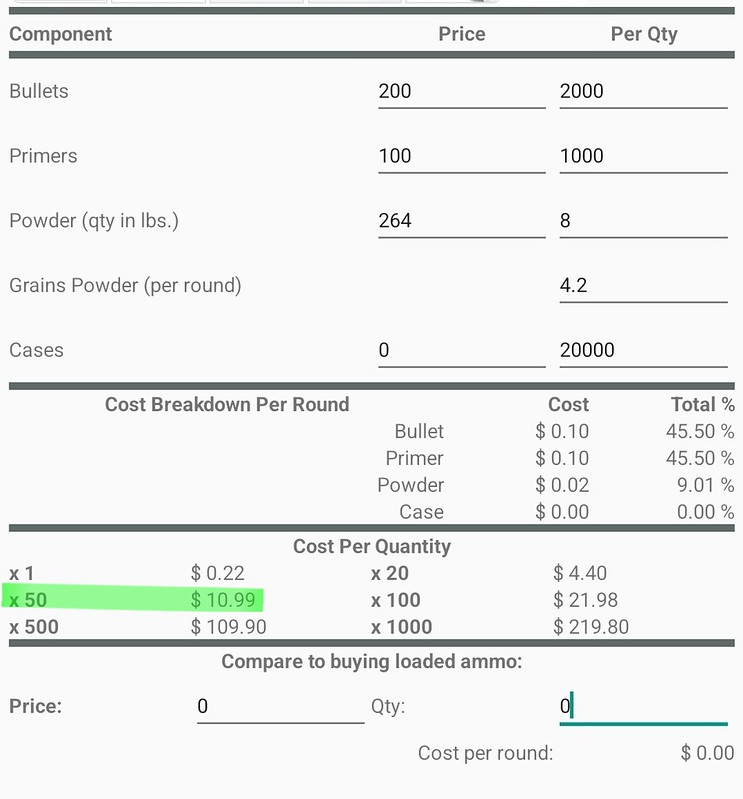Tap the x 500 cost value $109.90
Screen dimensions: 743x799
pyautogui.click(x=228, y=627)
